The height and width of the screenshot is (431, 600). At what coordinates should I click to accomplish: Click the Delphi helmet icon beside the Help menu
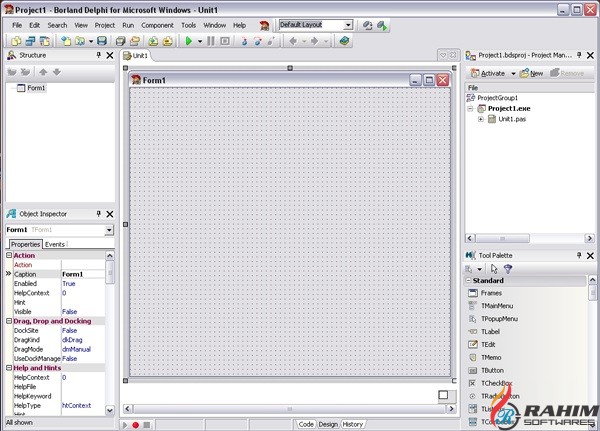tap(264, 26)
